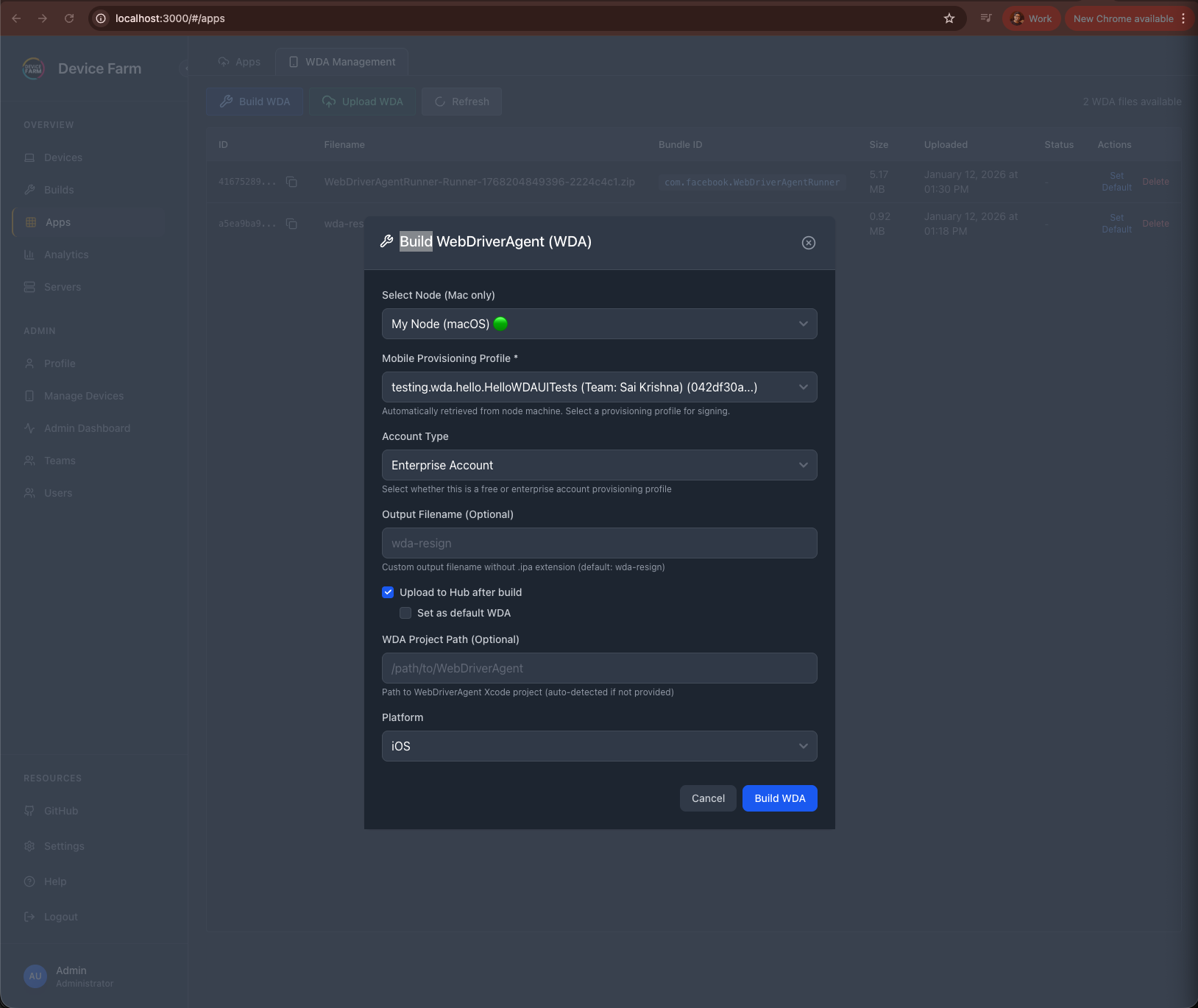Copy ID 41675289 with copy icon
The height and width of the screenshot is (1008, 1198).
coord(291,182)
